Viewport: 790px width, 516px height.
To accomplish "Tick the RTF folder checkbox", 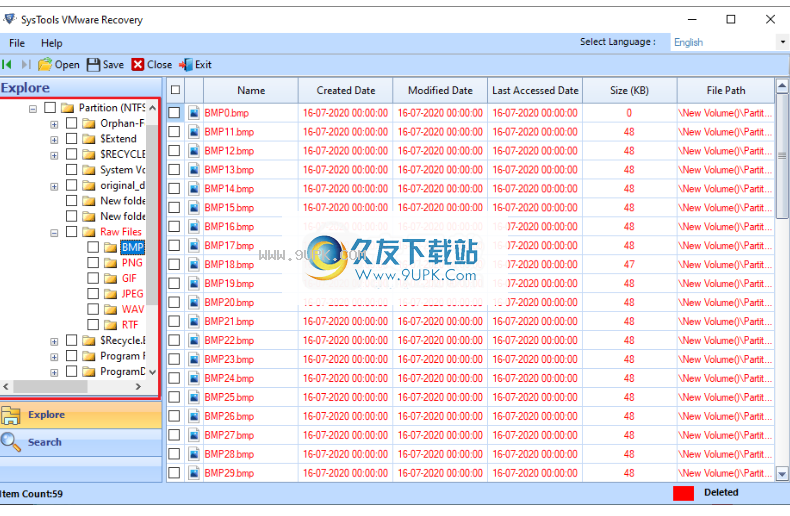I will (x=93, y=324).
